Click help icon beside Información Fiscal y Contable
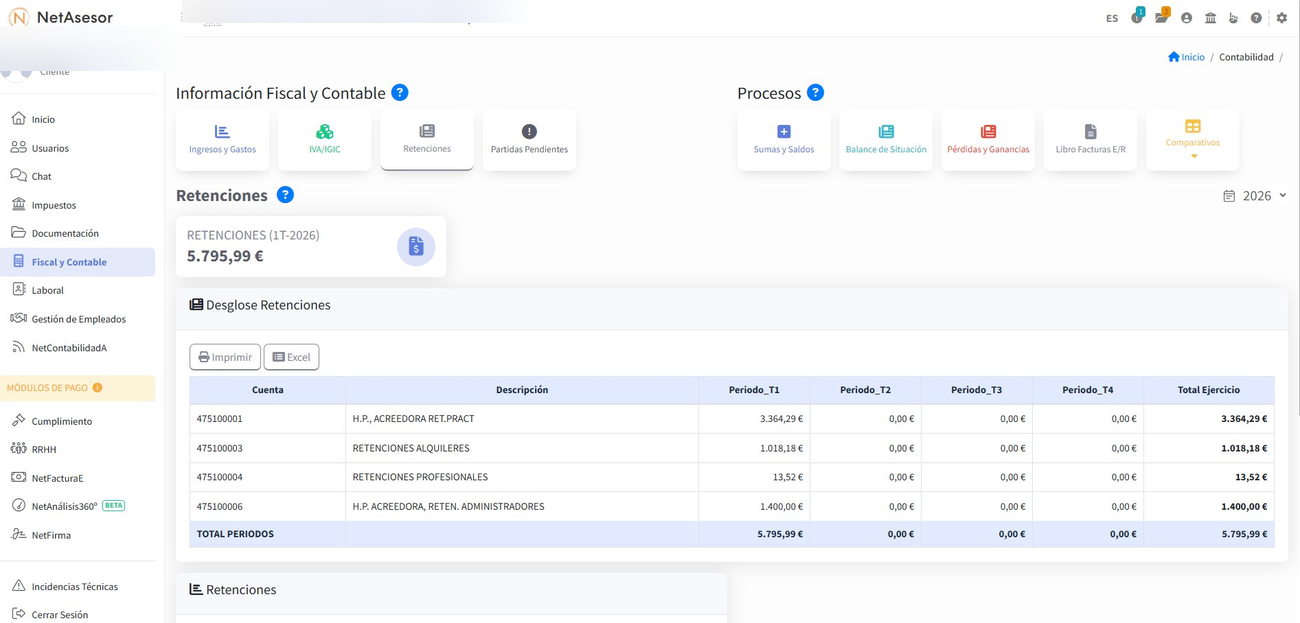Viewport: 1300px width, 623px height. point(400,93)
